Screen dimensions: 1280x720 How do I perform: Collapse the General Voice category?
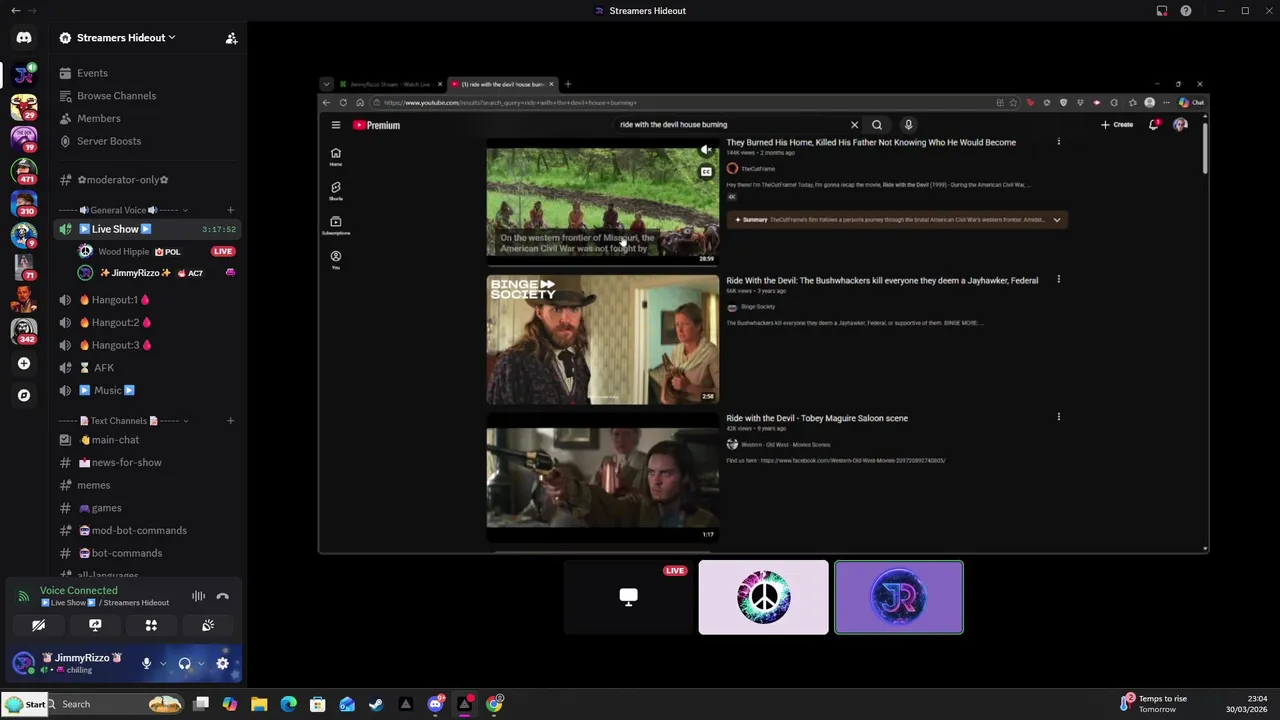tap(123, 210)
